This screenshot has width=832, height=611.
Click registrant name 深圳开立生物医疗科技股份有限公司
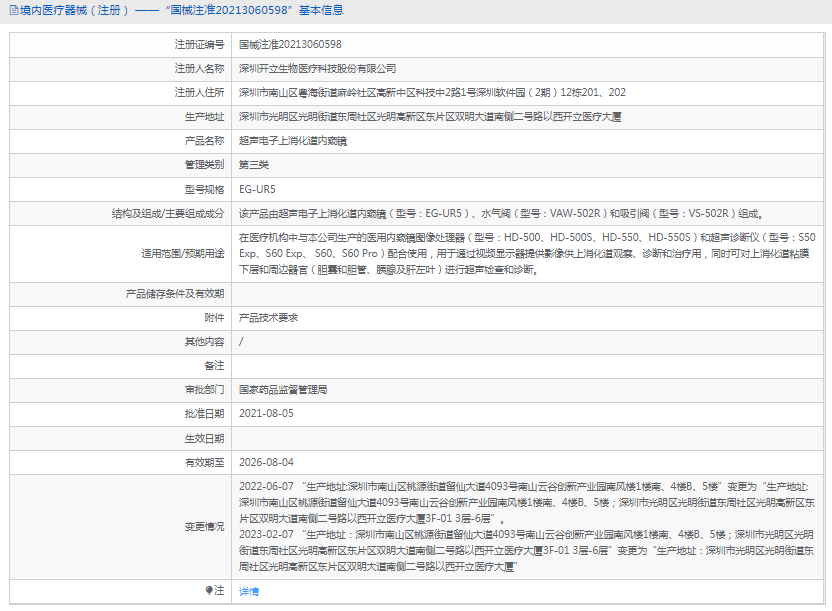click(x=317, y=68)
